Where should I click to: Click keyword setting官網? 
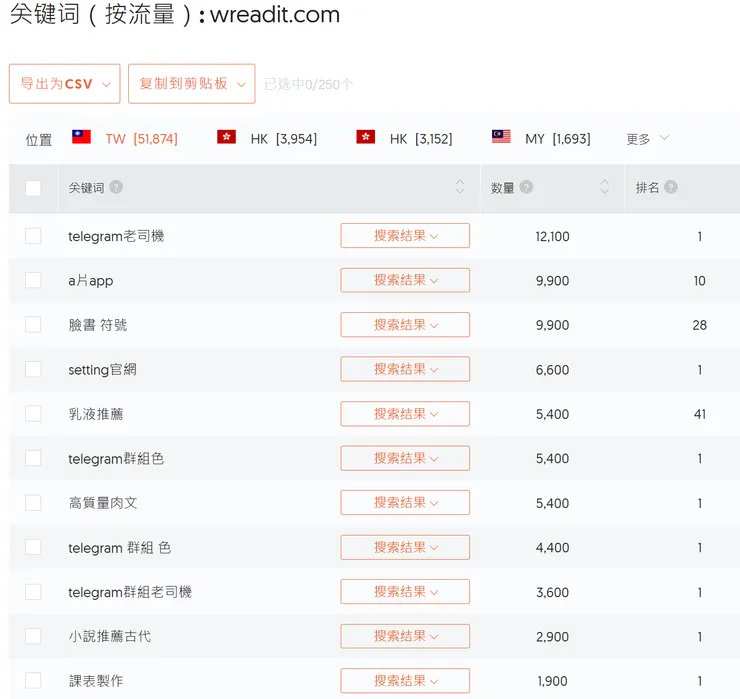[x=102, y=370]
